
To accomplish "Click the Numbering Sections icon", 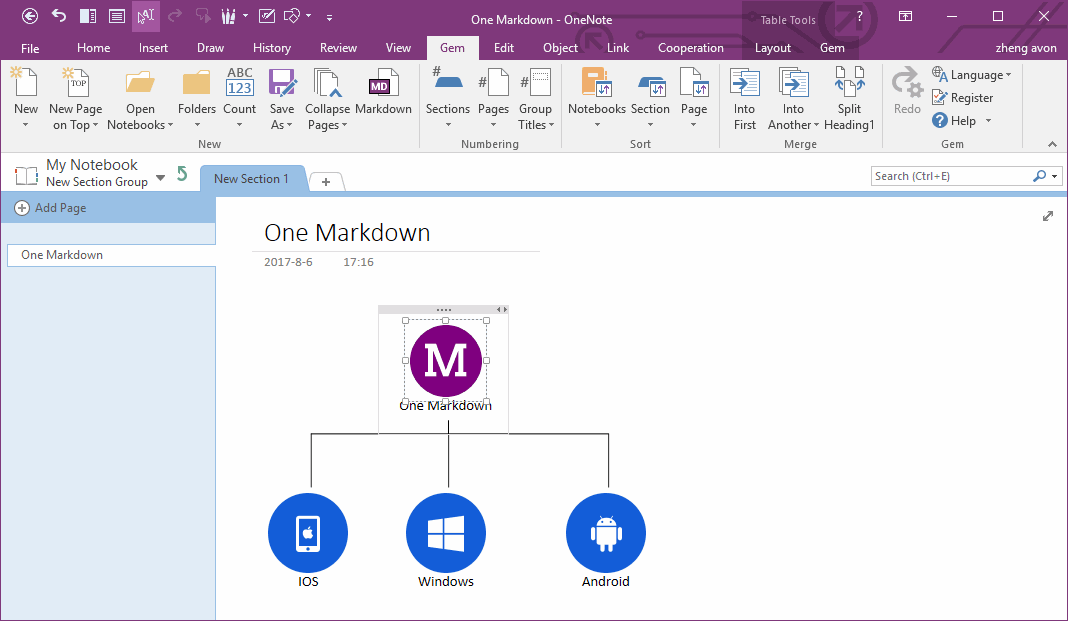I will coord(447,79).
